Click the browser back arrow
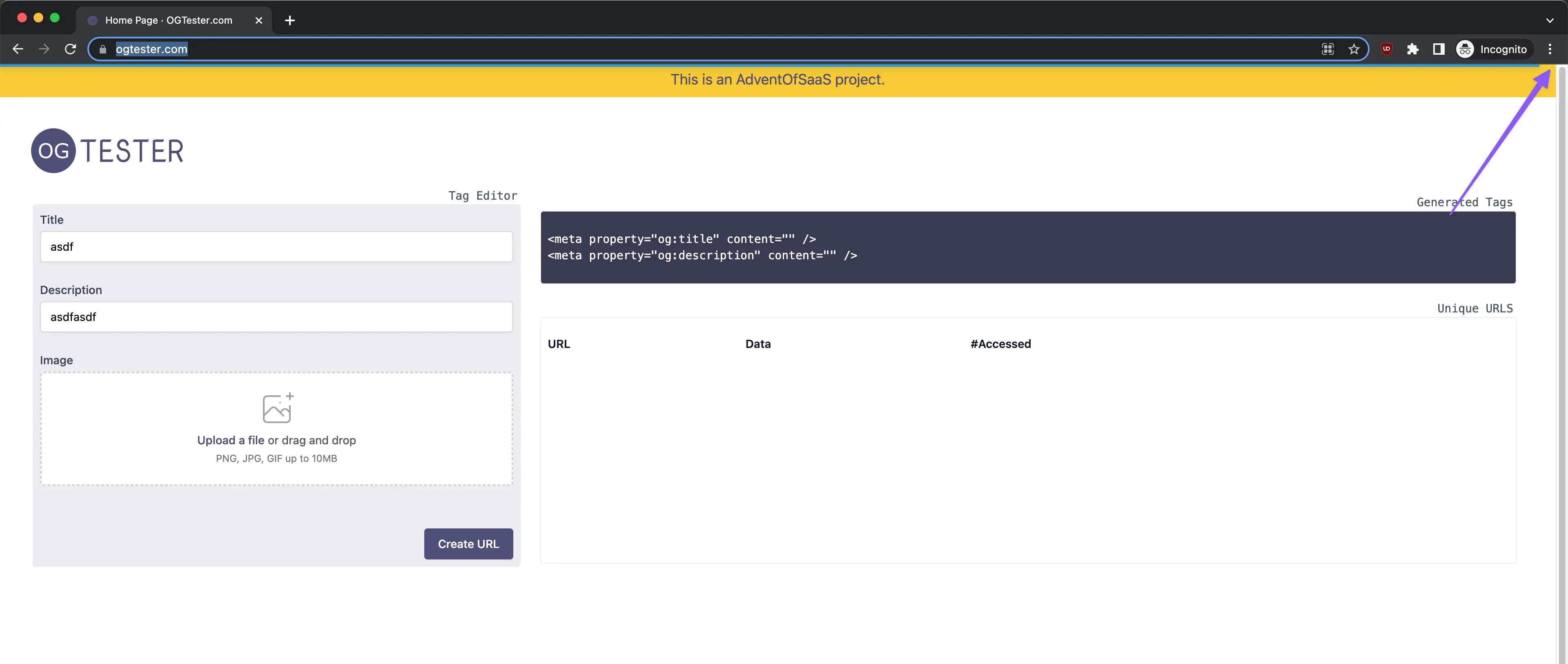1568x664 pixels. coord(18,49)
